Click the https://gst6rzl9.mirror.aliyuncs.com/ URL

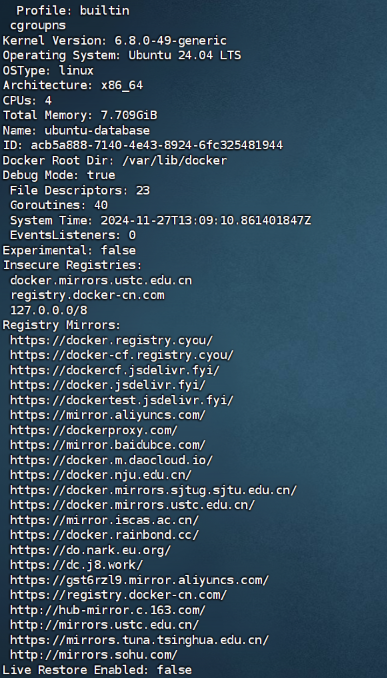pyautogui.click(x=139, y=580)
